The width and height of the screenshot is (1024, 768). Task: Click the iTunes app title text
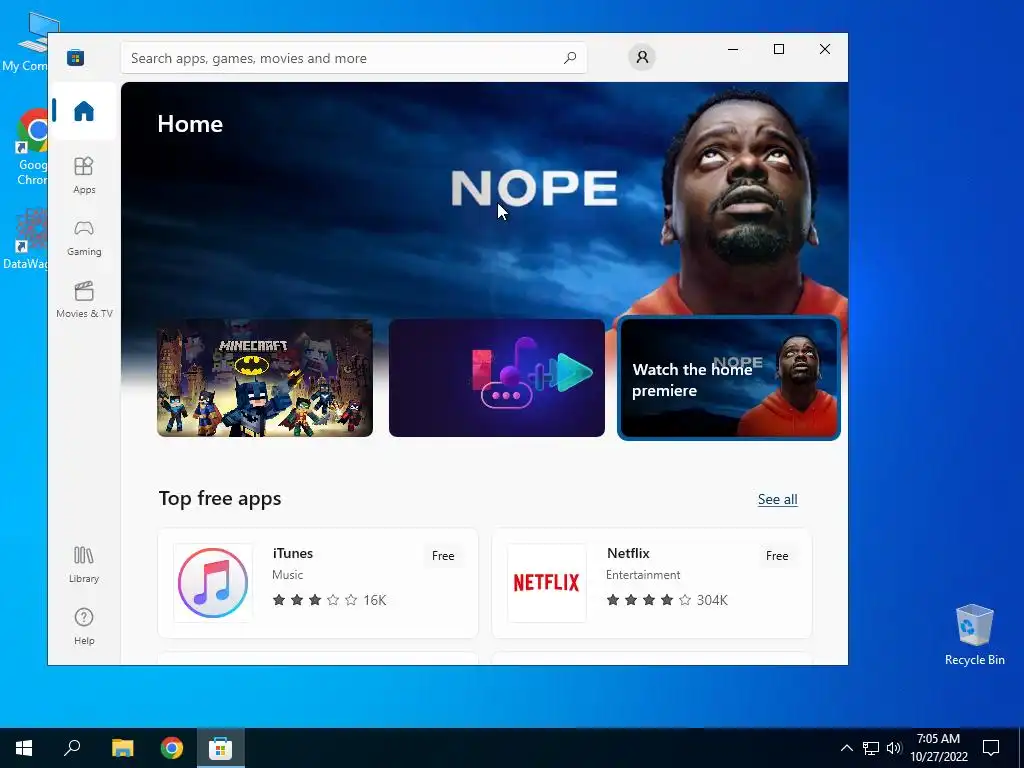coord(293,553)
